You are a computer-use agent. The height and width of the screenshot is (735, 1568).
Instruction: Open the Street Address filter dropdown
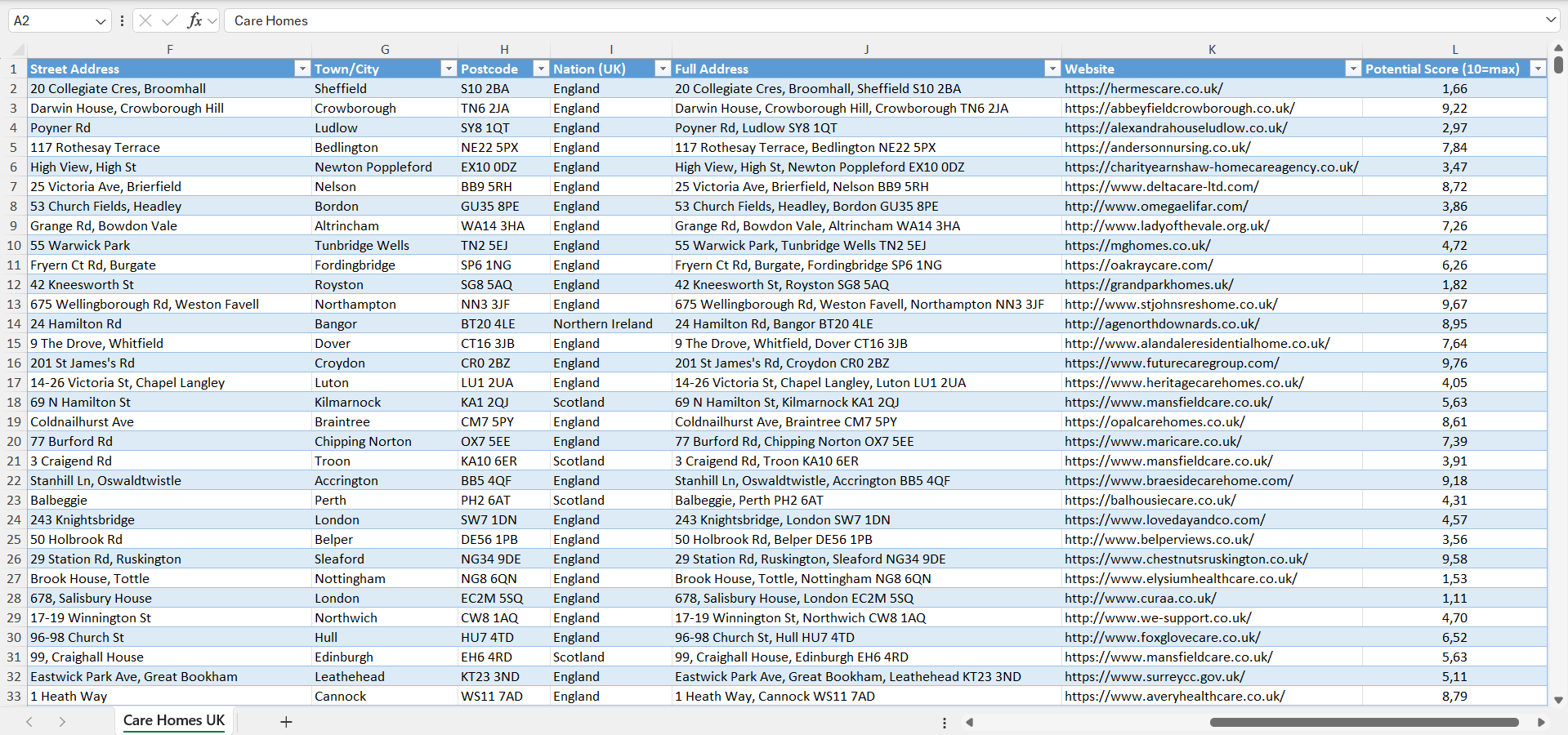coord(302,69)
